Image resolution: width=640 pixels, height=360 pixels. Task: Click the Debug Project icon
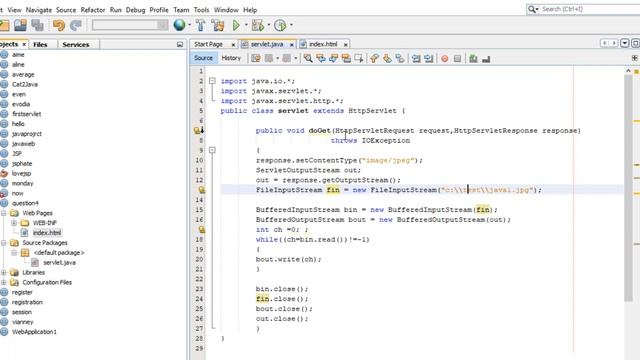click(258, 25)
